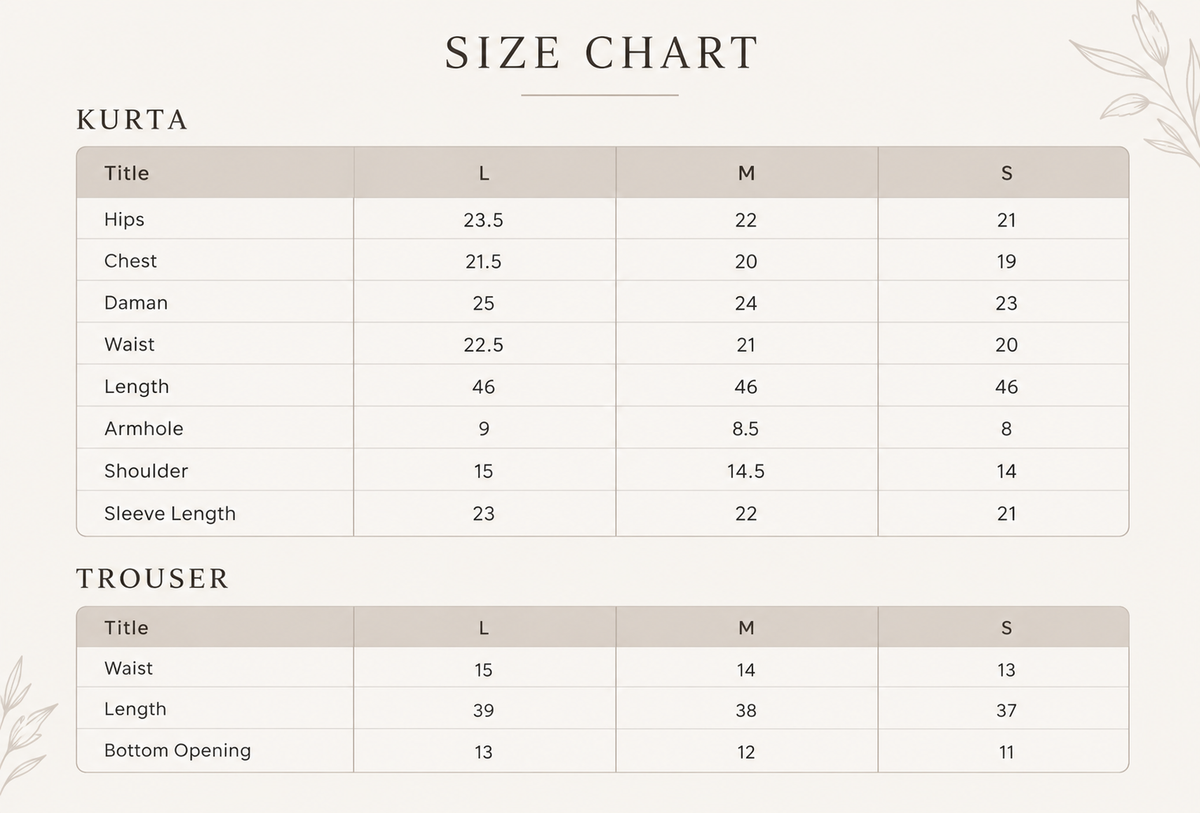Screen dimensions: 1200x813
Task: Select the Sleeve Length row label
Action: tap(170, 514)
